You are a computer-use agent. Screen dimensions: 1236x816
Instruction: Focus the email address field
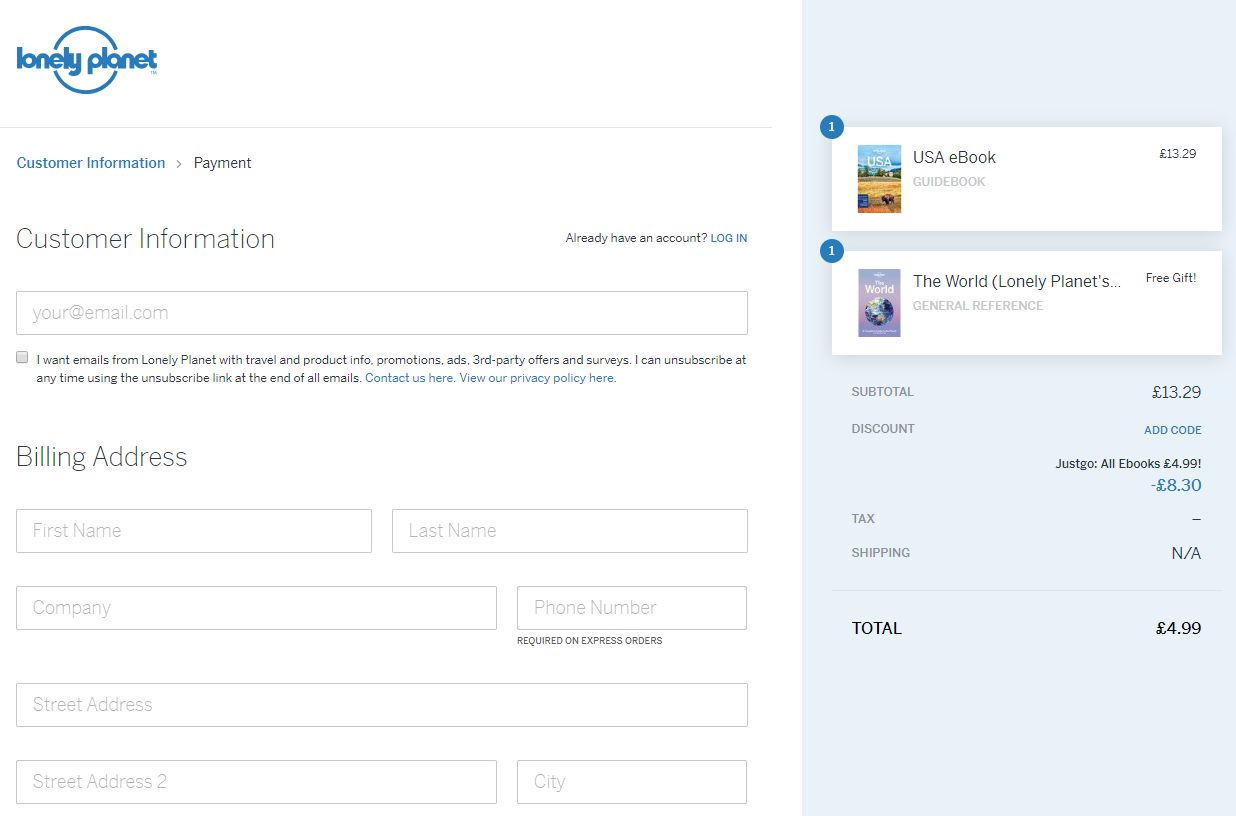(382, 313)
